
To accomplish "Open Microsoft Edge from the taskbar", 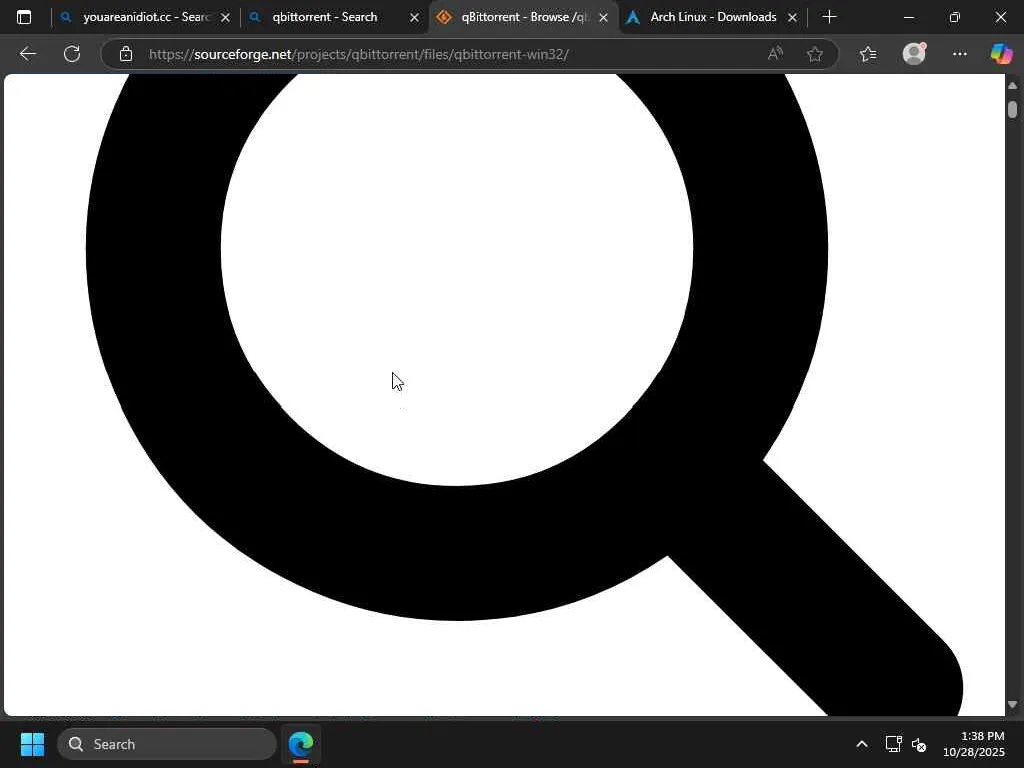I will [x=301, y=744].
